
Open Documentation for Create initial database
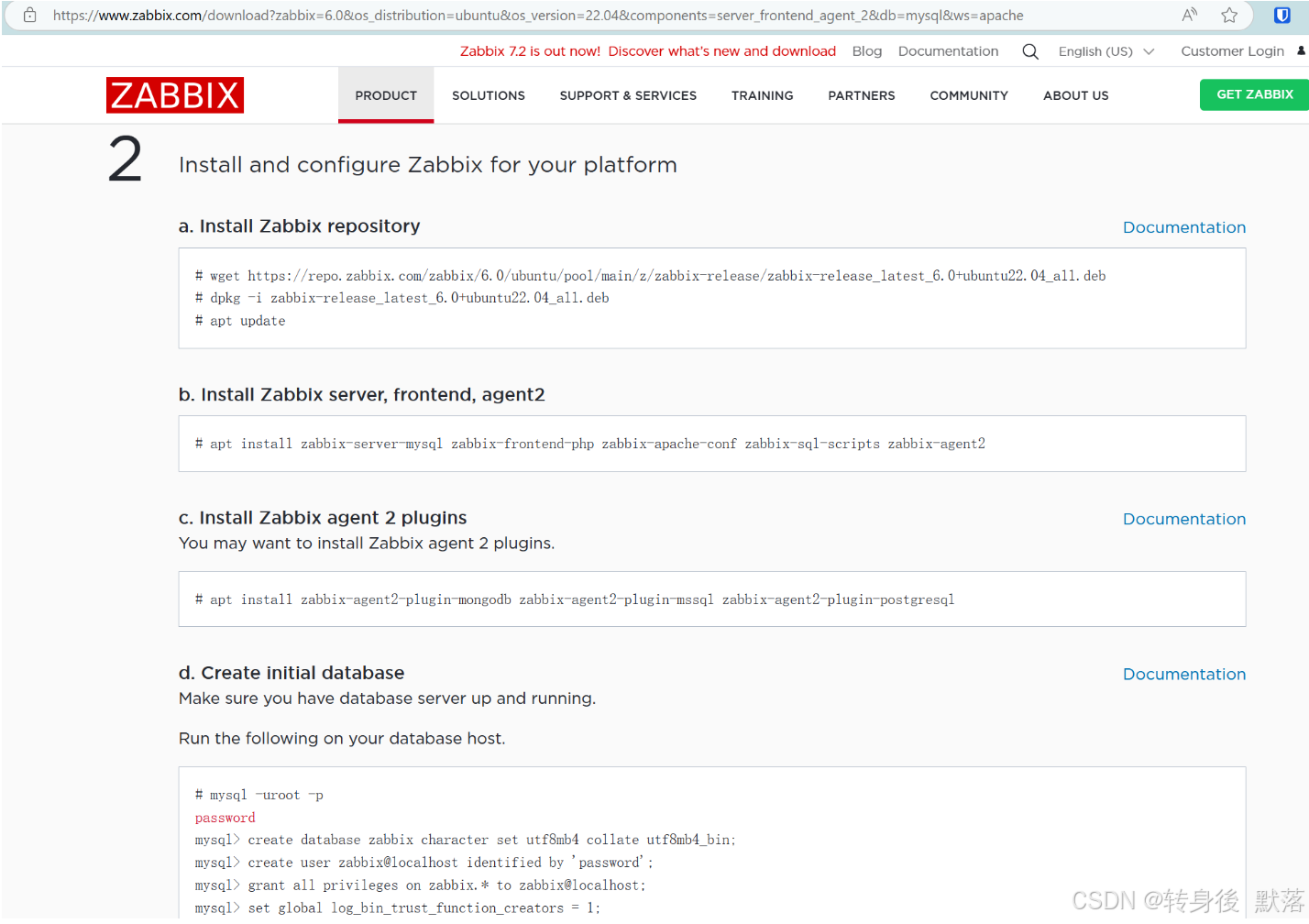click(x=1184, y=674)
